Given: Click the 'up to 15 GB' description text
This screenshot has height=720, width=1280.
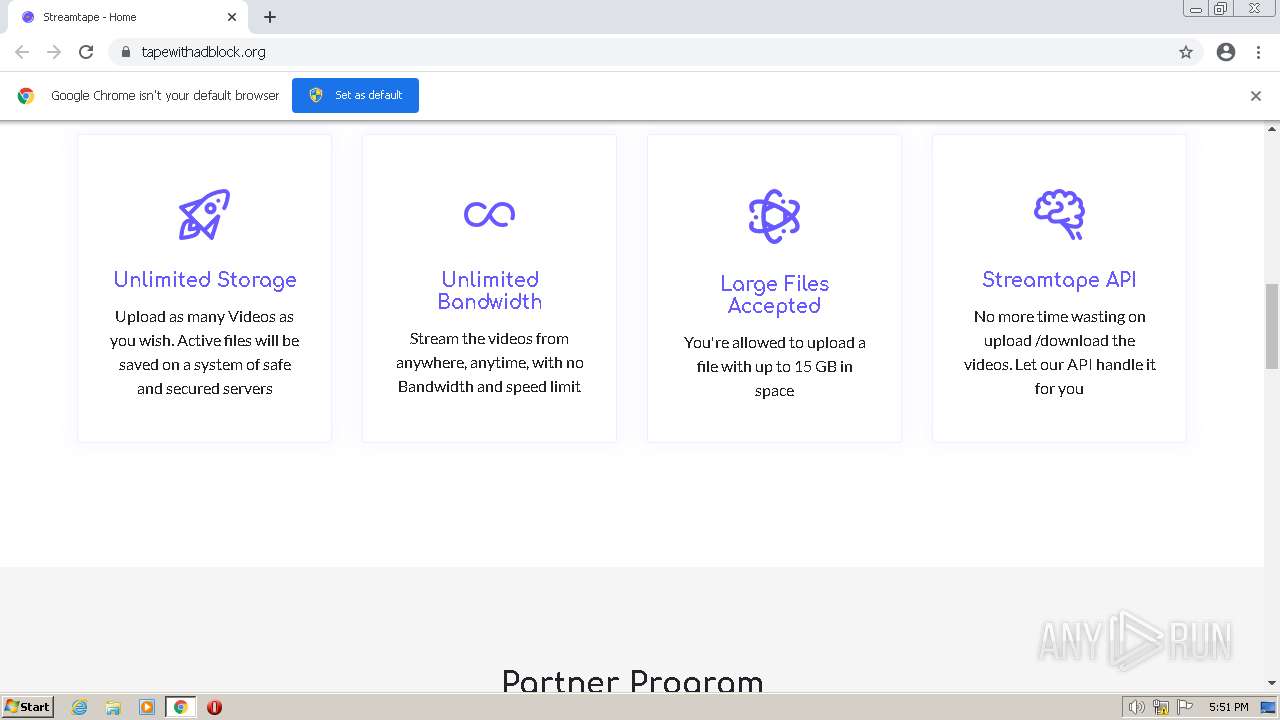Looking at the screenshot, I should pyautogui.click(x=774, y=366).
